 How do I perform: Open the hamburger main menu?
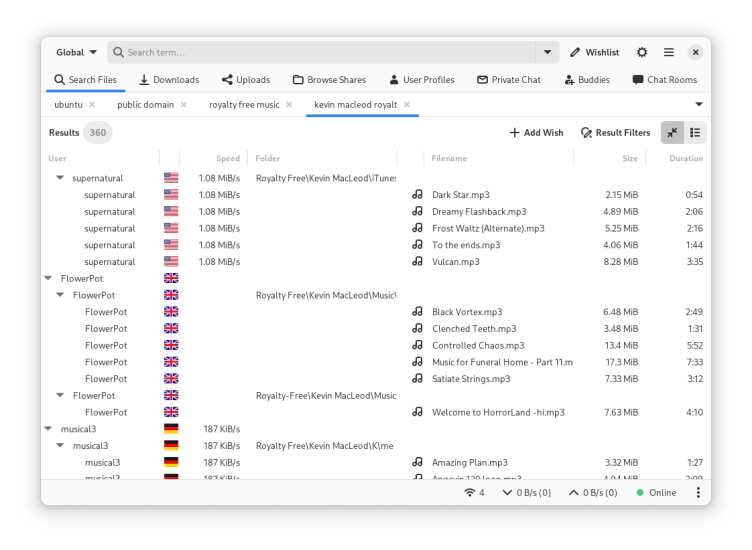tap(669, 52)
